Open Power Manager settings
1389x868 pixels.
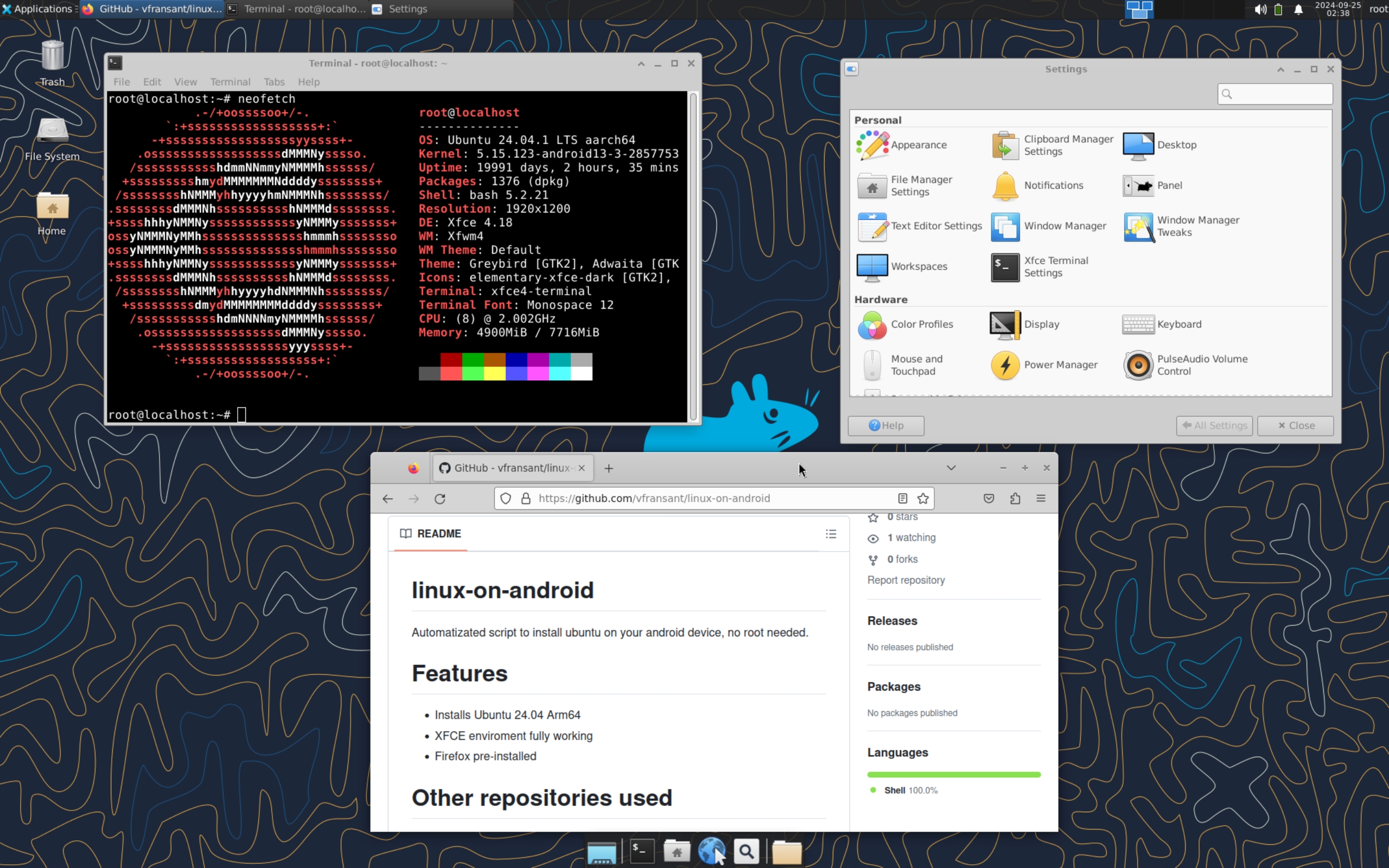[1005, 365]
